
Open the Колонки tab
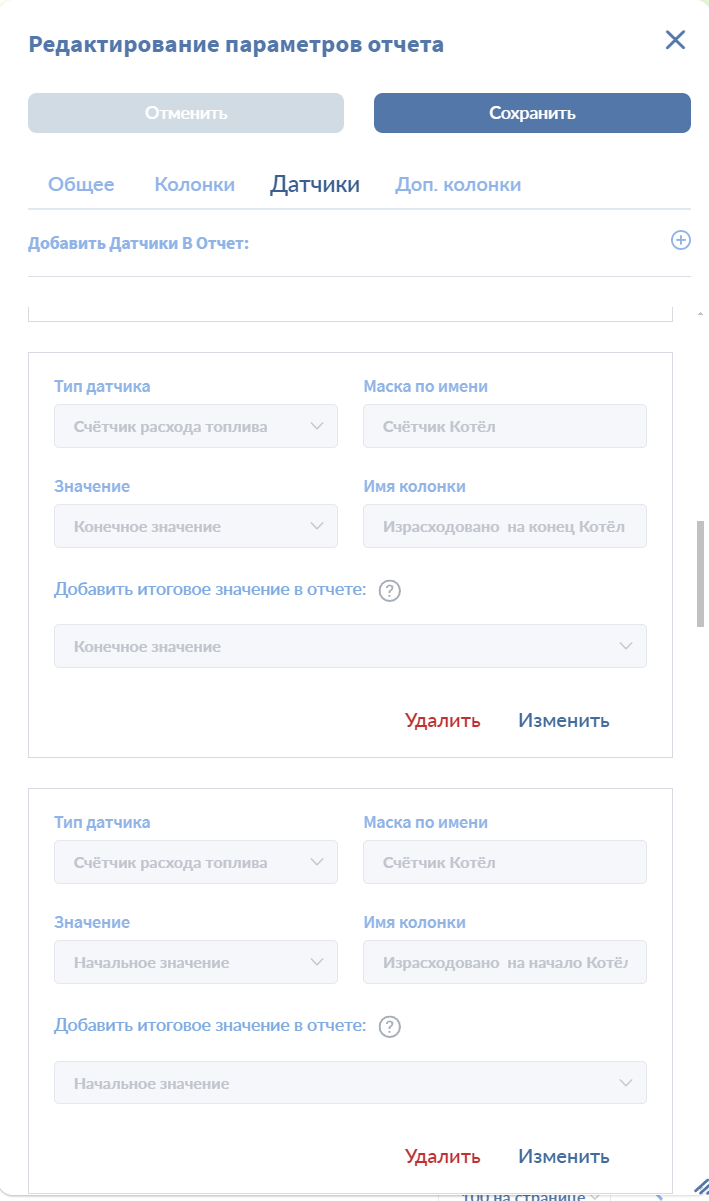click(x=194, y=185)
